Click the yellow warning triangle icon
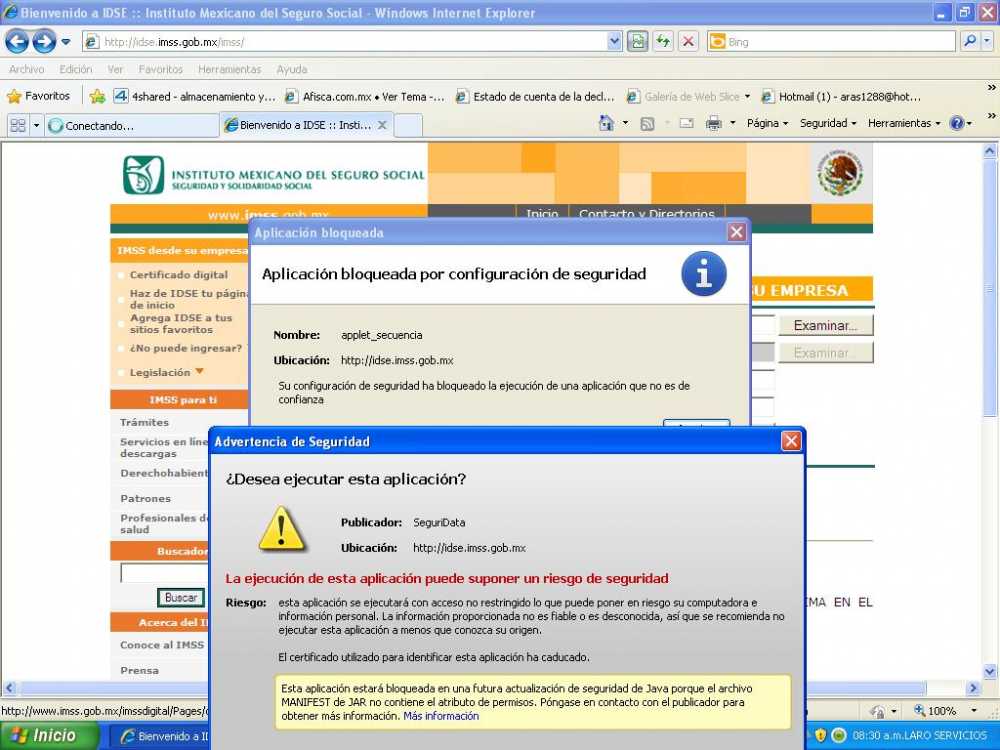 point(281,529)
